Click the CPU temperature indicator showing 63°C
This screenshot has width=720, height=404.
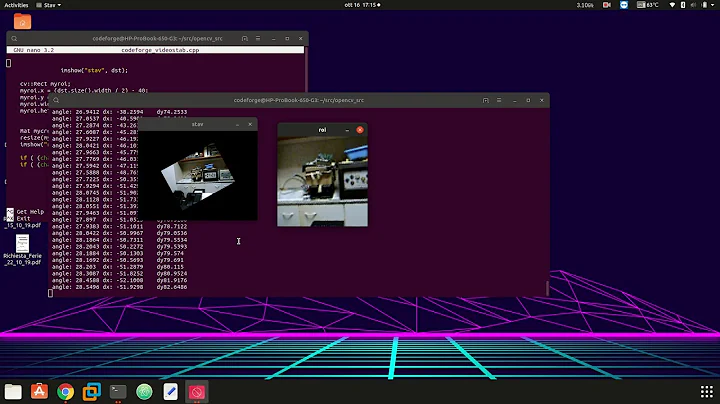point(648,5)
